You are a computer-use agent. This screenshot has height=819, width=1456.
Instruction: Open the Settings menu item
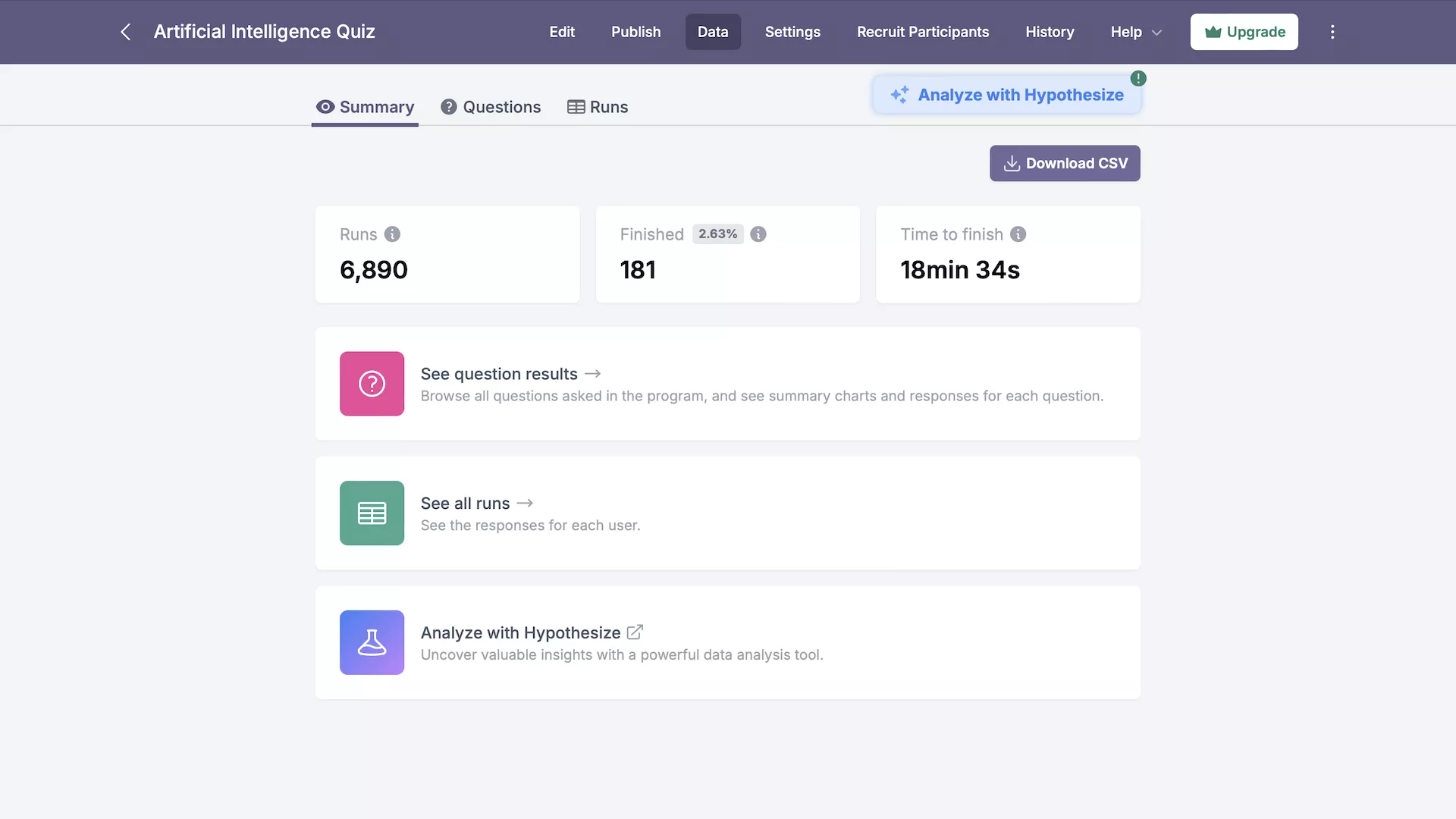click(792, 32)
